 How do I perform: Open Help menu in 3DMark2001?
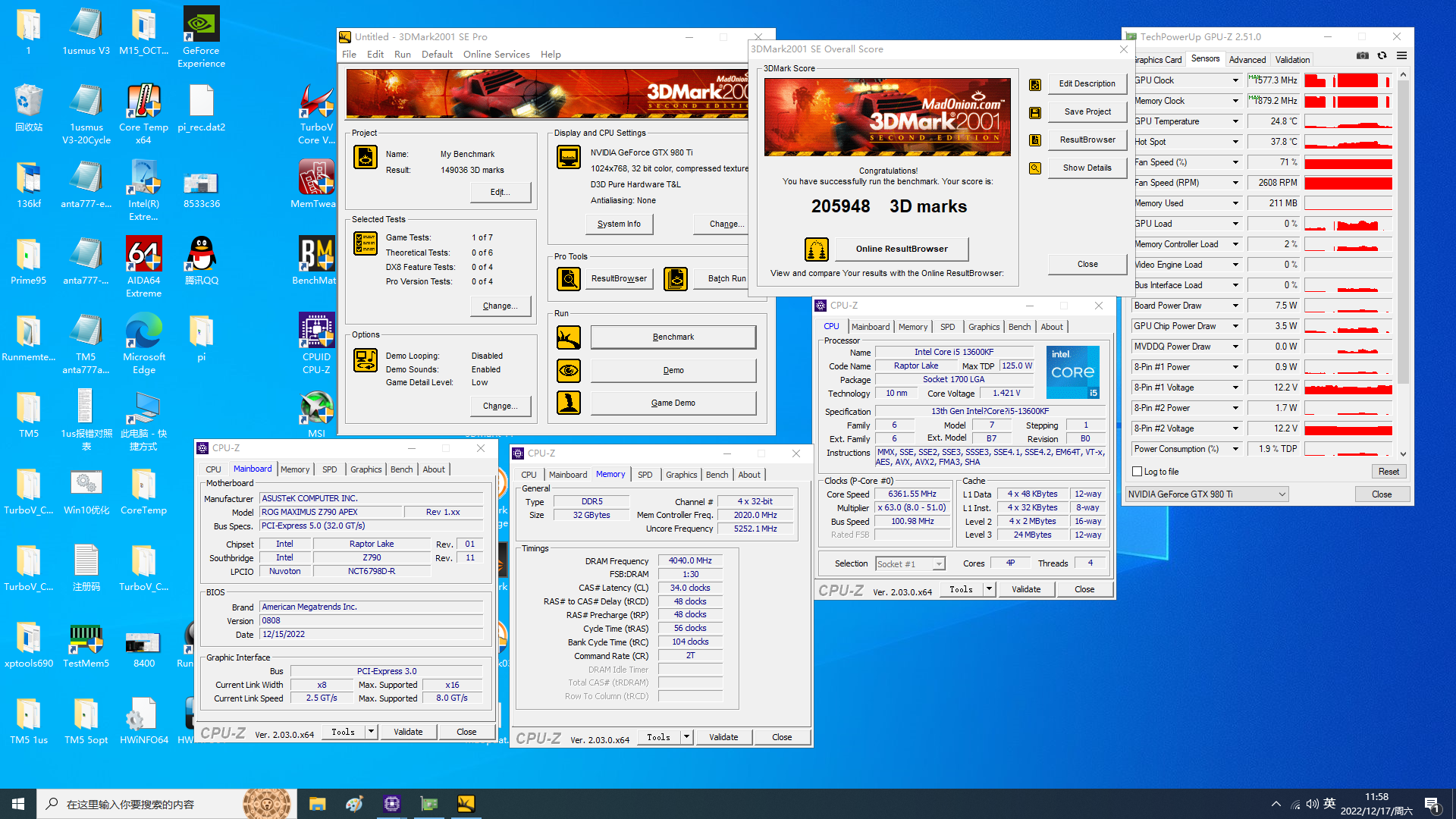pyautogui.click(x=551, y=55)
